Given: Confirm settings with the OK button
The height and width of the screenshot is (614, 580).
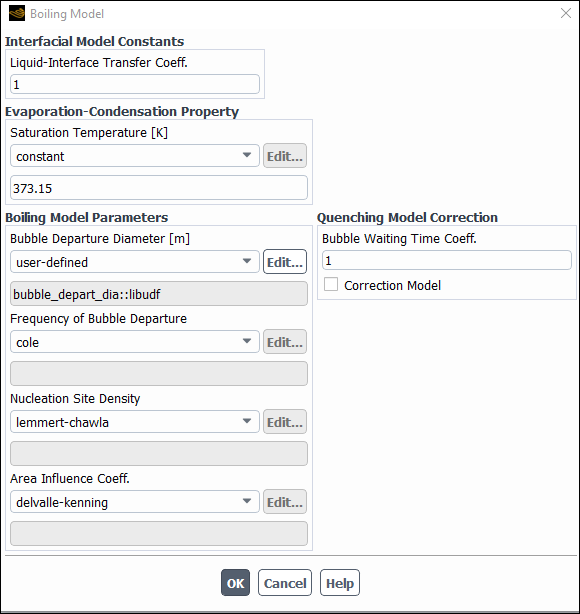Looking at the screenshot, I should [235, 583].
